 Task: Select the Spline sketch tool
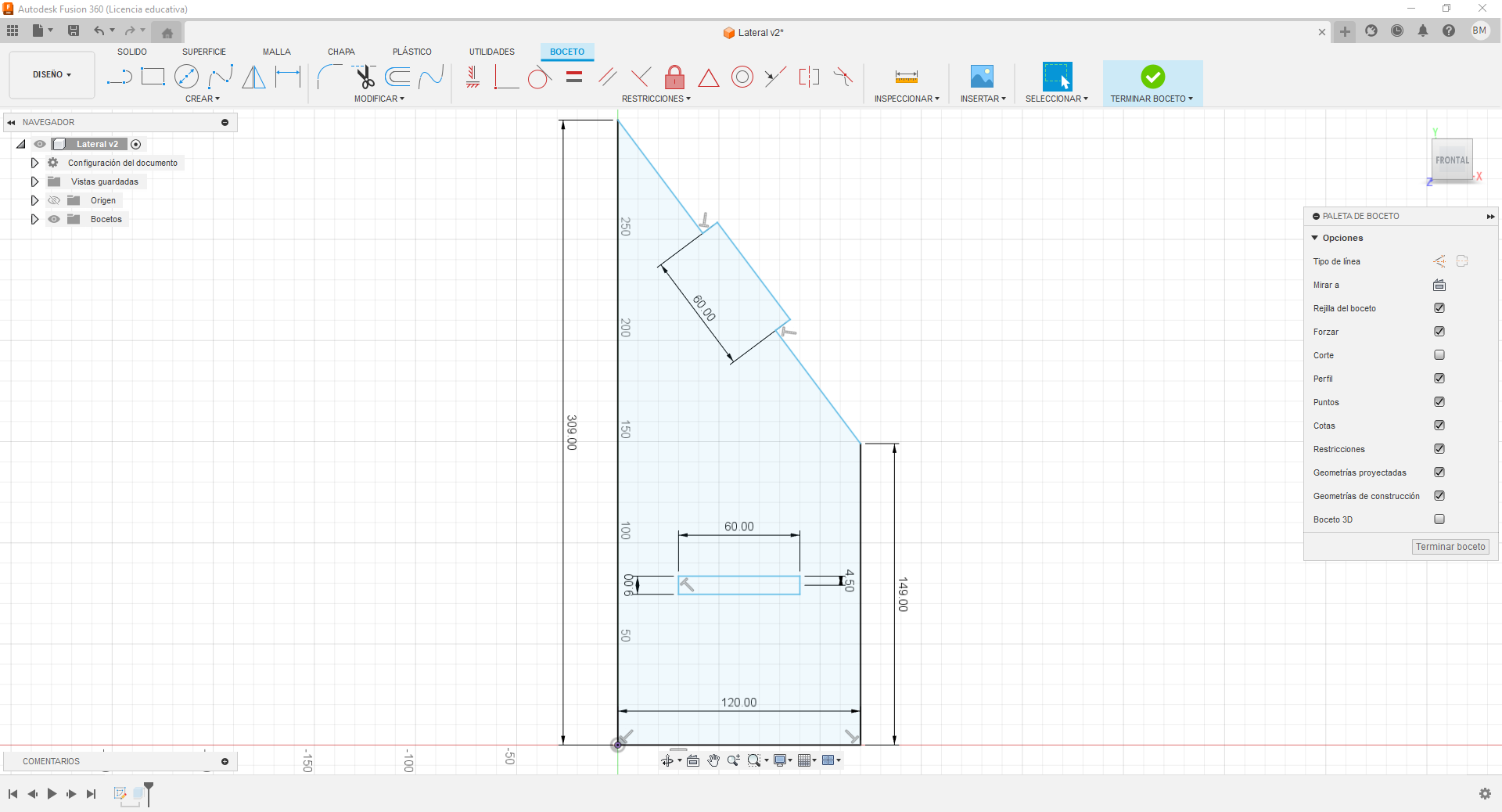point(221,77)
